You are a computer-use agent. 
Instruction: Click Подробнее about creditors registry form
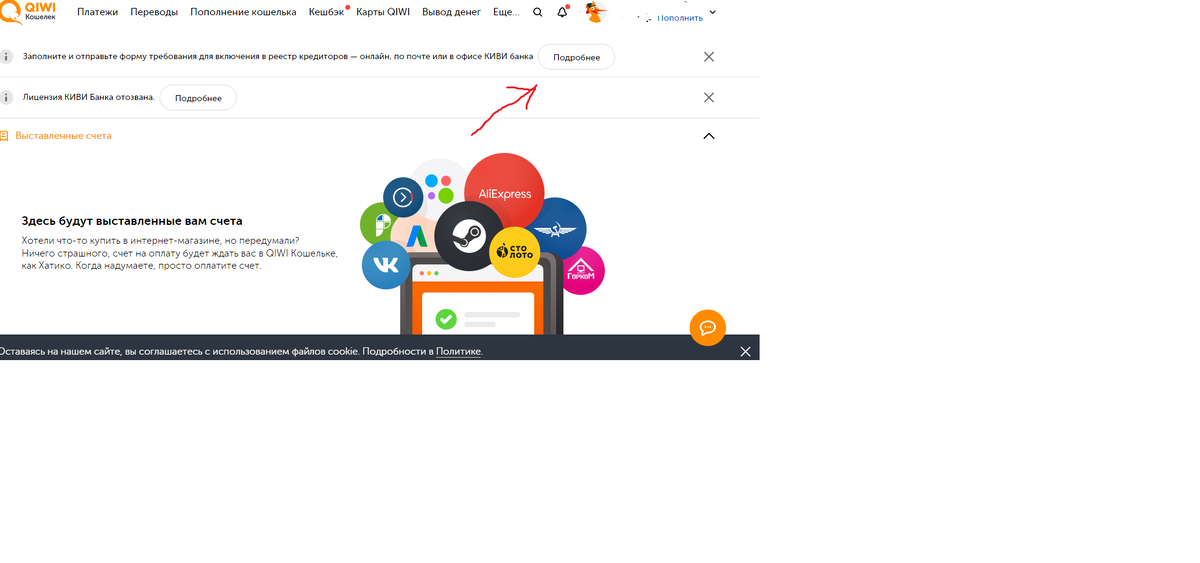(x=577, y=57)
